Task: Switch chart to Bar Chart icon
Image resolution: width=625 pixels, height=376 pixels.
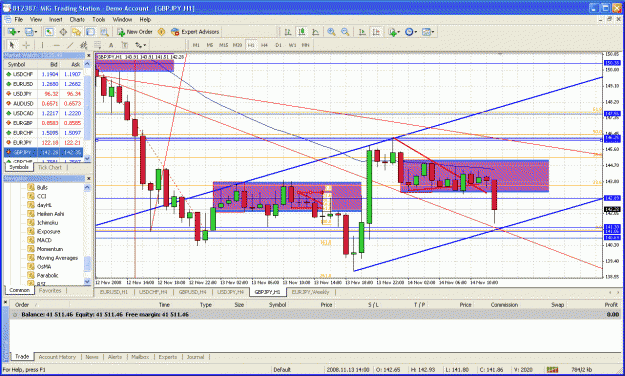Action: 288,31
